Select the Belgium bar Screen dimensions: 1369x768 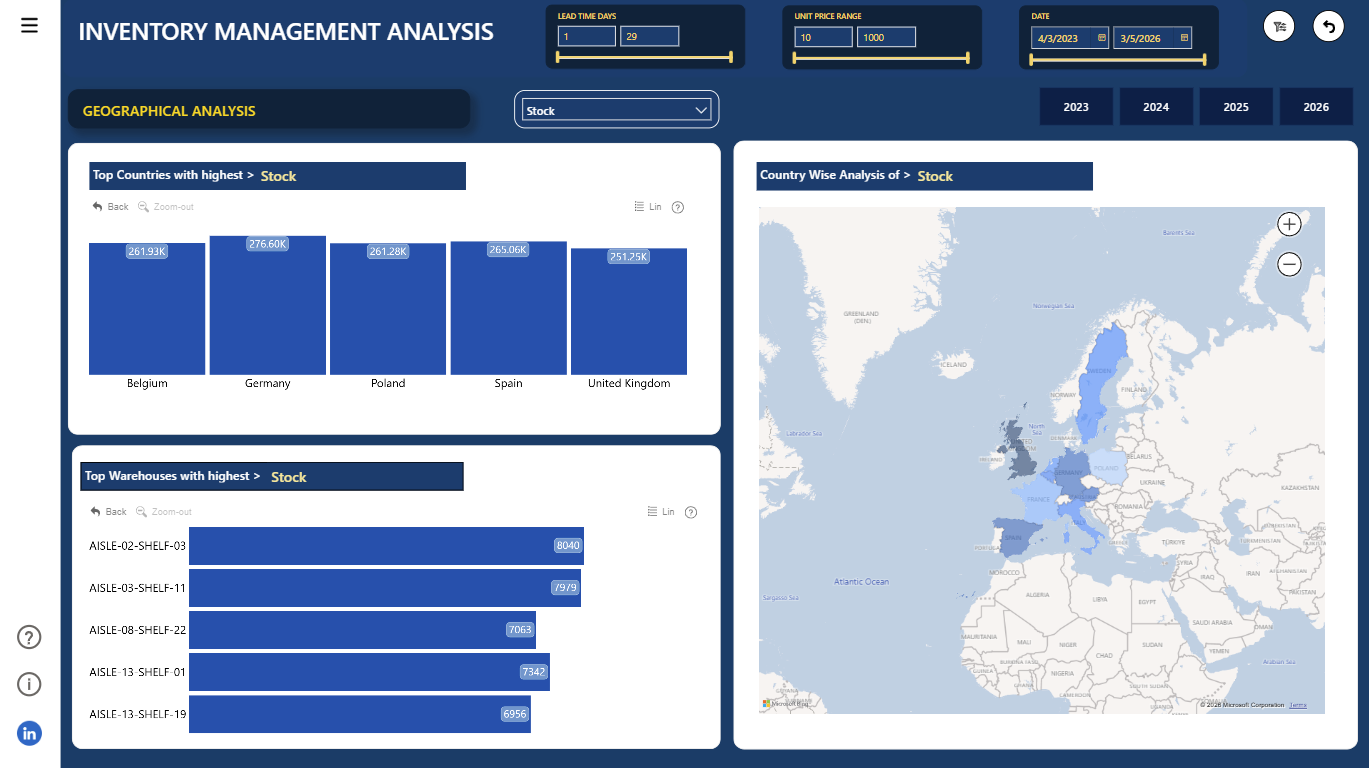point(147,309)
